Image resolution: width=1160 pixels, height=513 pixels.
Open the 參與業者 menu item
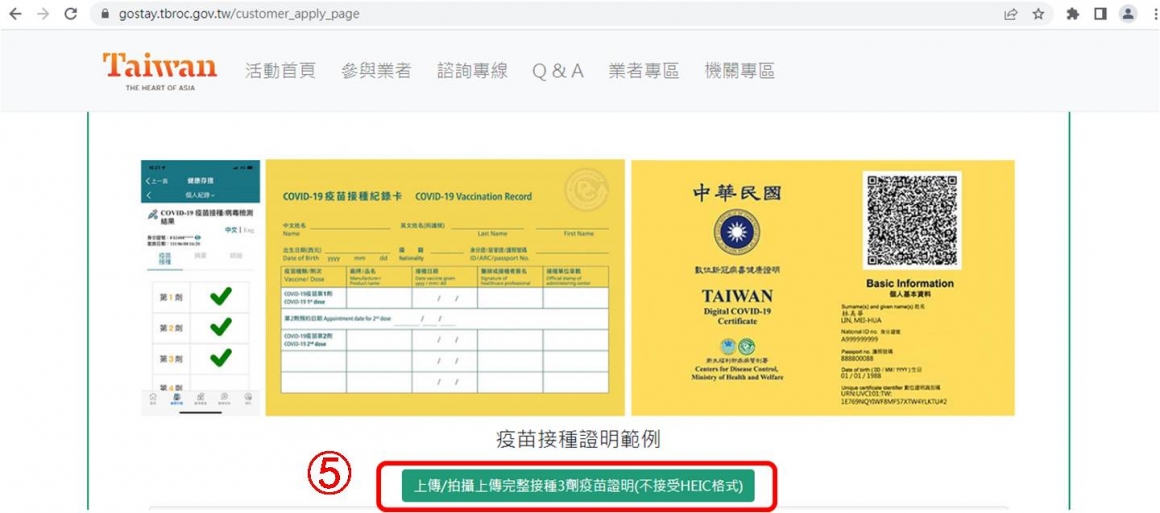[x=376, y=71]
